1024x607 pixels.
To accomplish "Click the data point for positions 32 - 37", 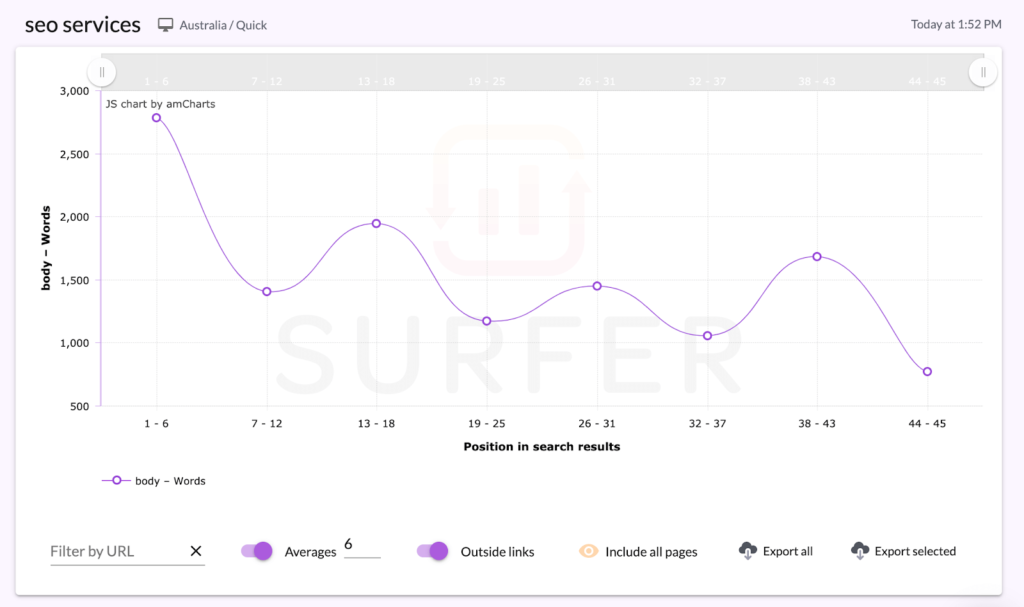I will pos(707,335).
